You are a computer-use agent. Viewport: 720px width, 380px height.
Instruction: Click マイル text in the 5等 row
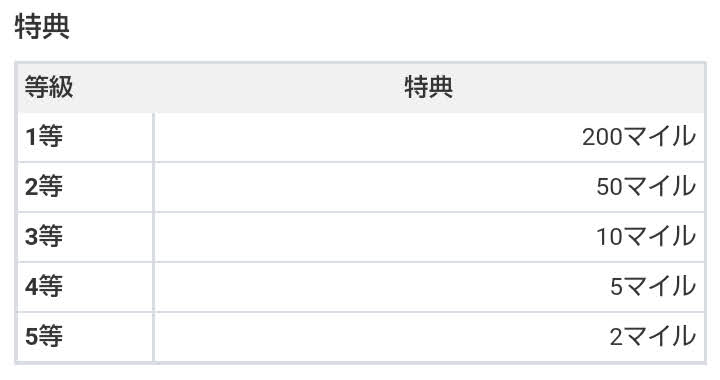(660, 337)
